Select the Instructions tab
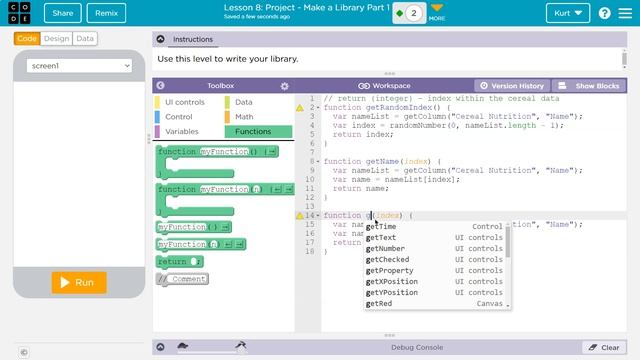This screenshot has height=360, width=640. point(193,39)
